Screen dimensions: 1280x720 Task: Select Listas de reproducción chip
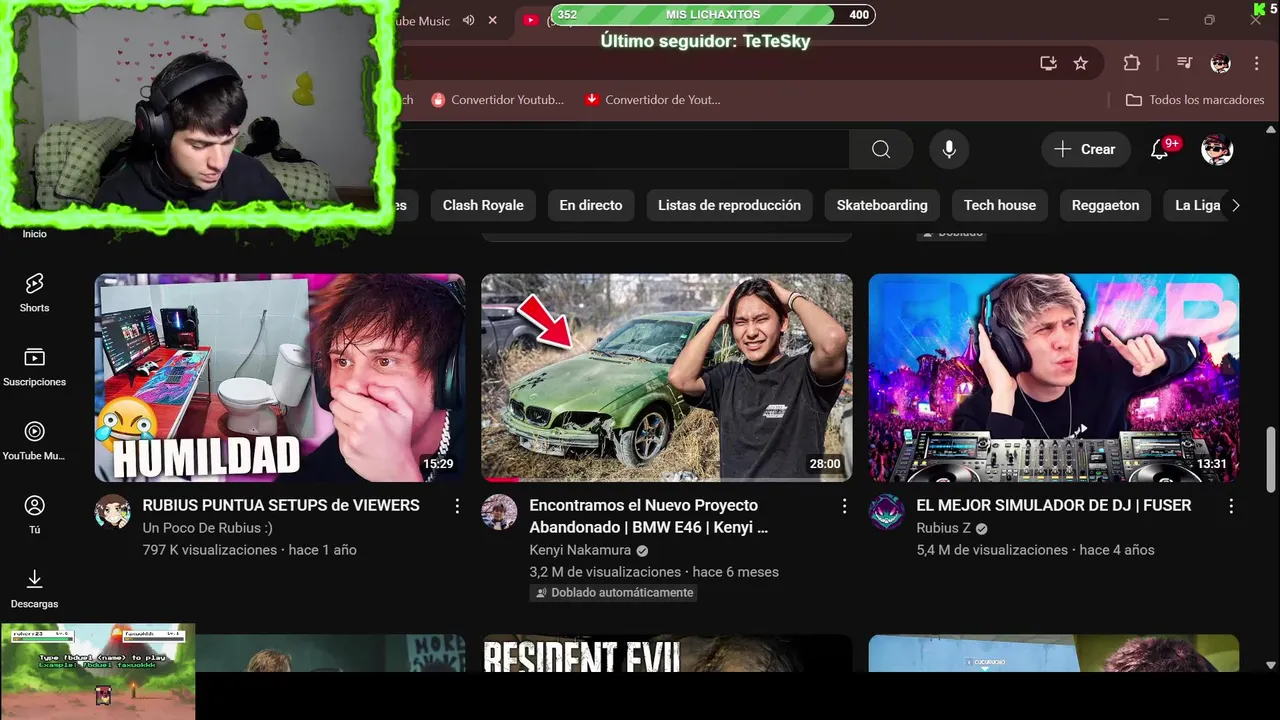coord(729,205)
